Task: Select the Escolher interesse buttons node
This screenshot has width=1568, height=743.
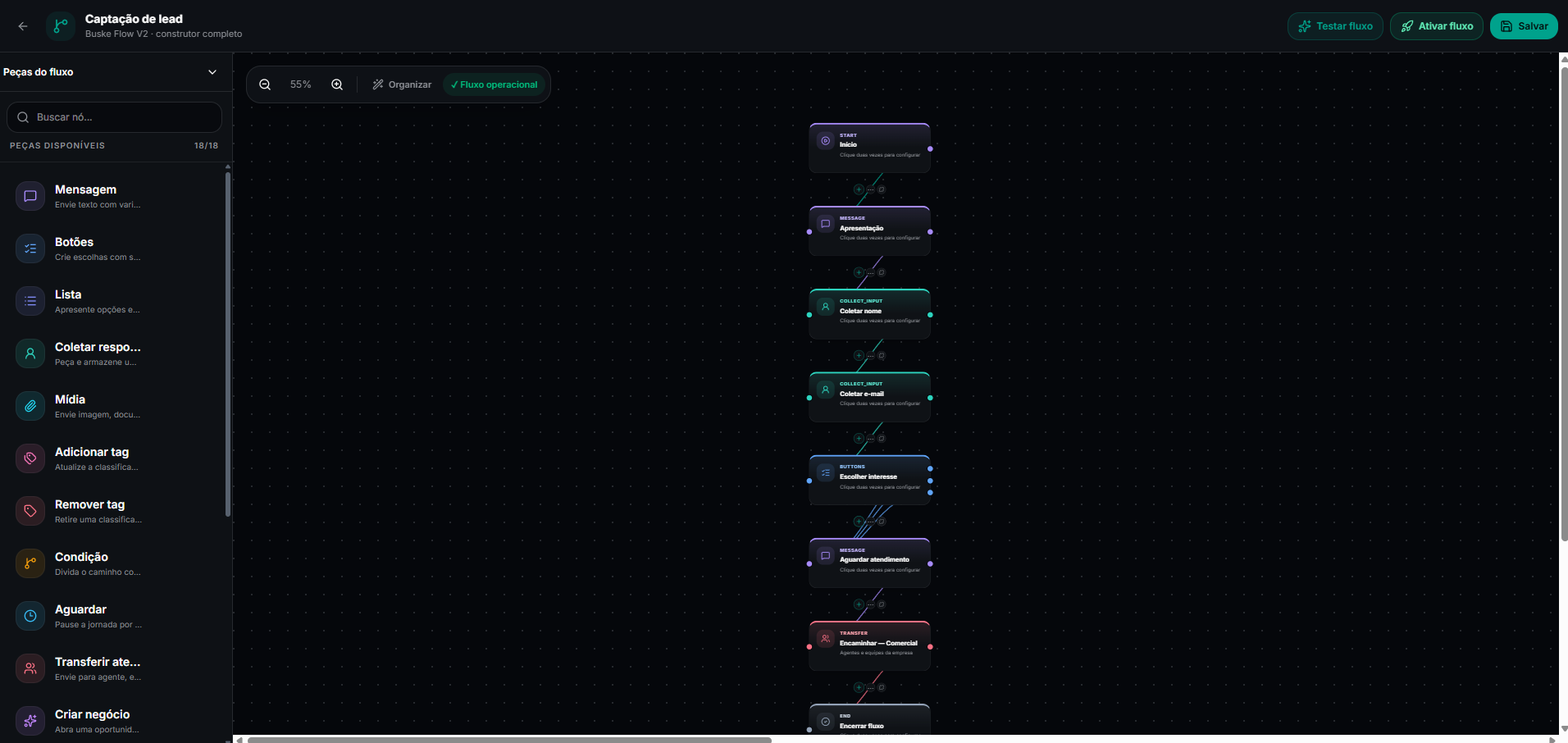Action: coord(870,480)
